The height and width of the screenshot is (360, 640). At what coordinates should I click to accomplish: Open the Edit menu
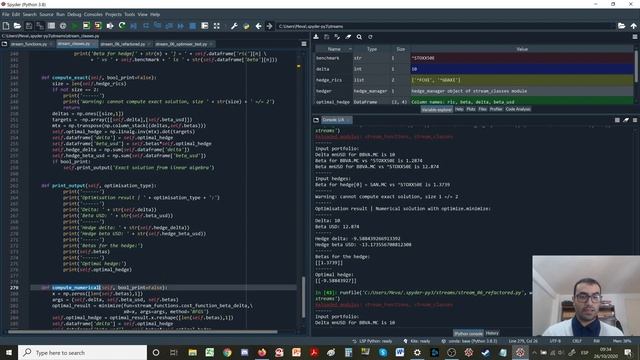click(x=16, y=14)
